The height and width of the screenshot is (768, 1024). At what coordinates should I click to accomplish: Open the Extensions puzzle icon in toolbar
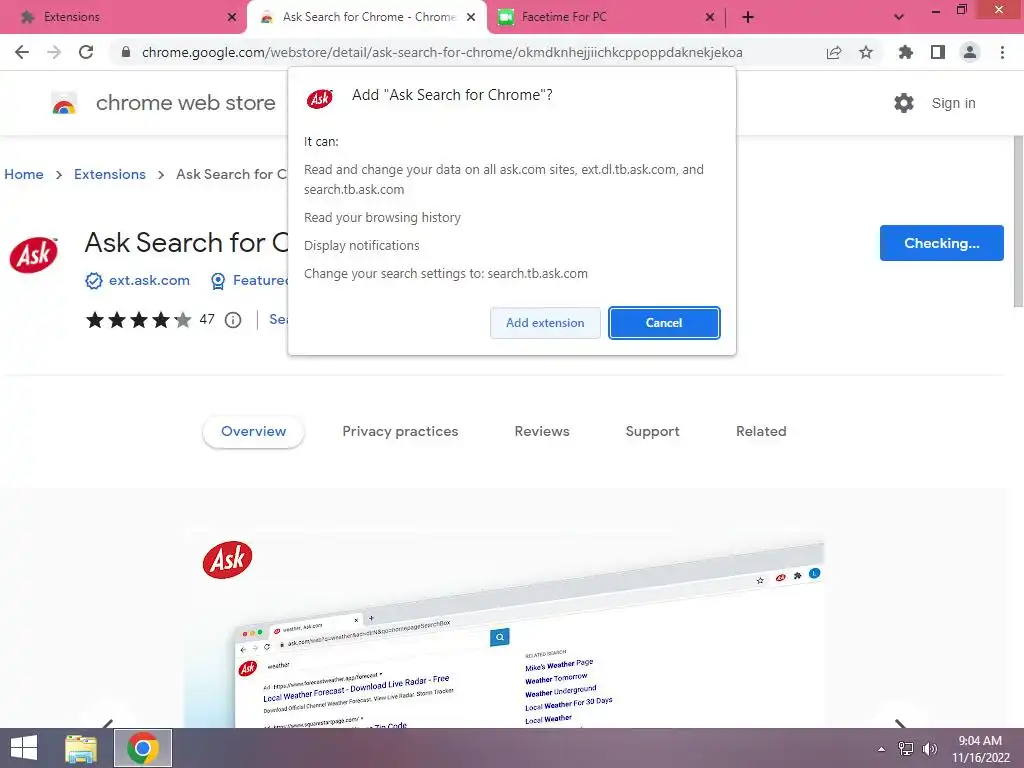[x=906, y=52]
